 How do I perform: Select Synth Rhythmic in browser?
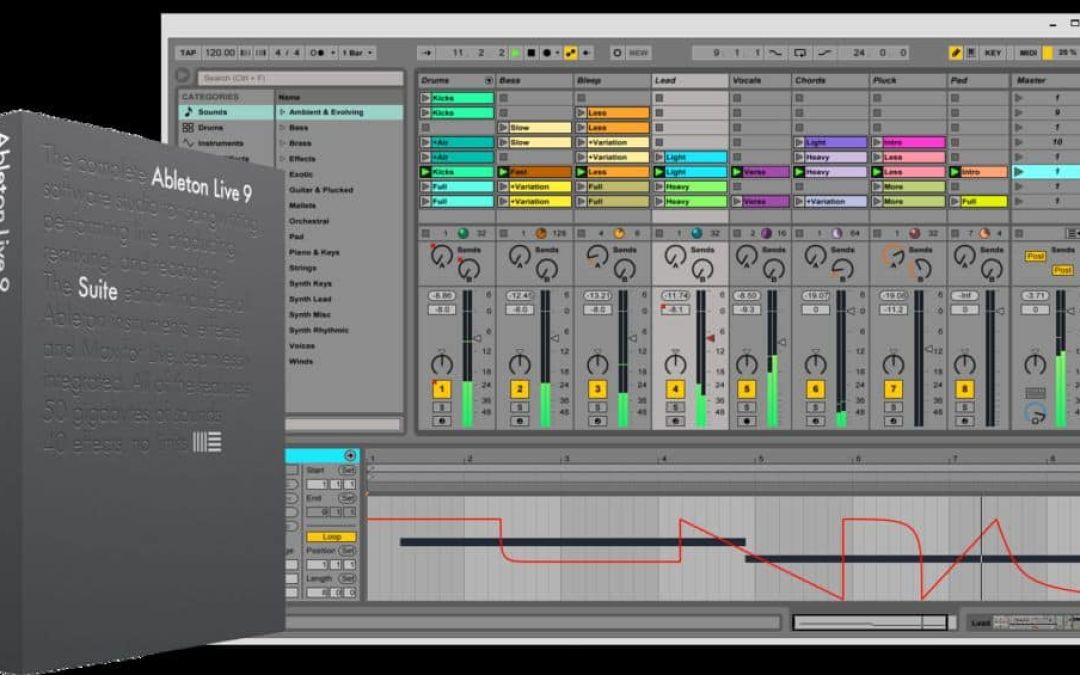pyautogui.click(x=319, y=330)
